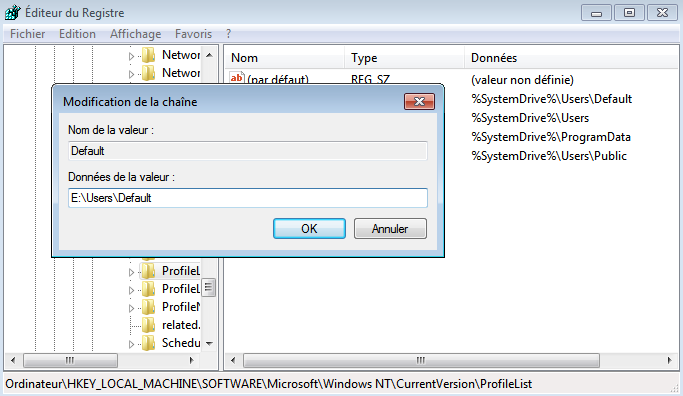Maximize the Éditeur du Registre window
Screen dimensions: 683x396
pyautogui.click(x=629, y=13)
